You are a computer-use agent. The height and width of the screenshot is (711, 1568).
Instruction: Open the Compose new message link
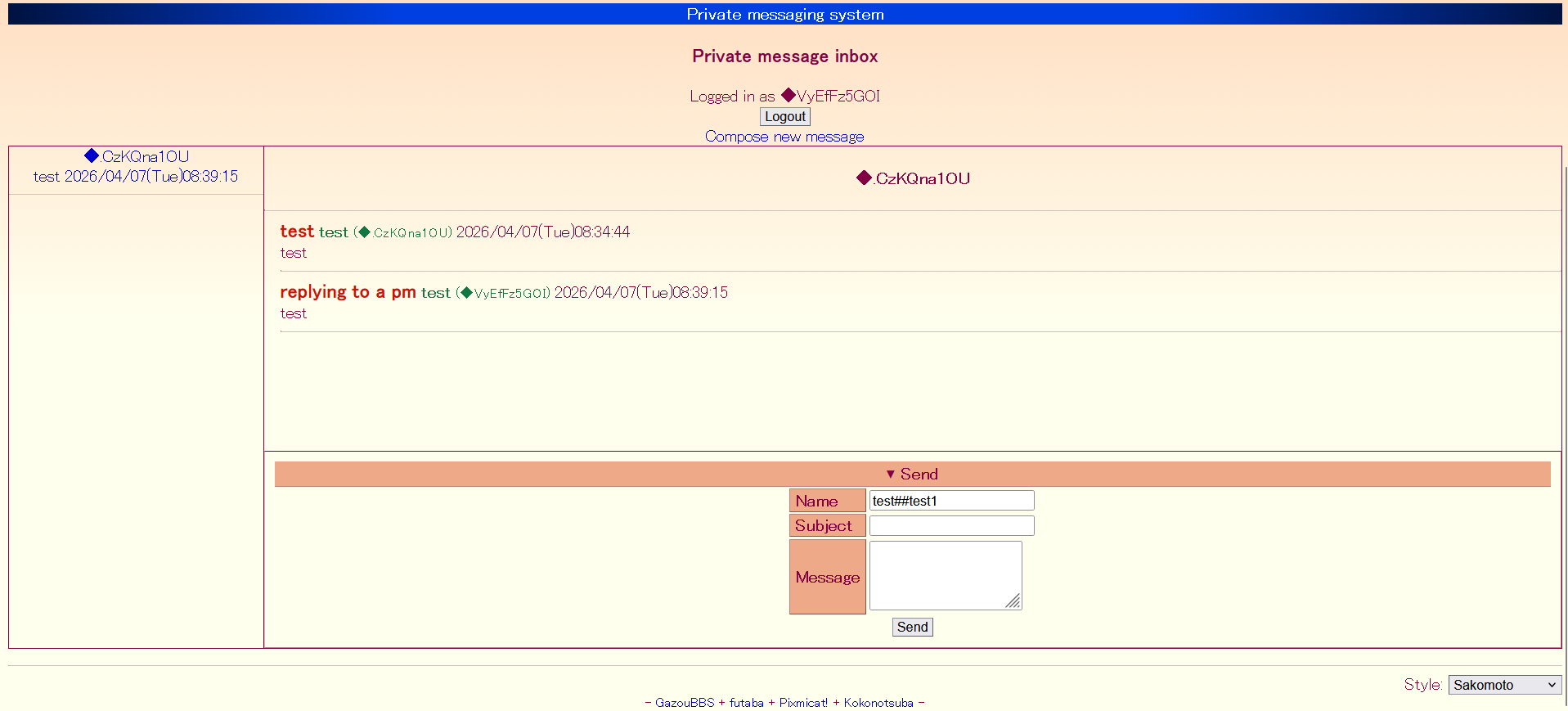pos(784,137)
